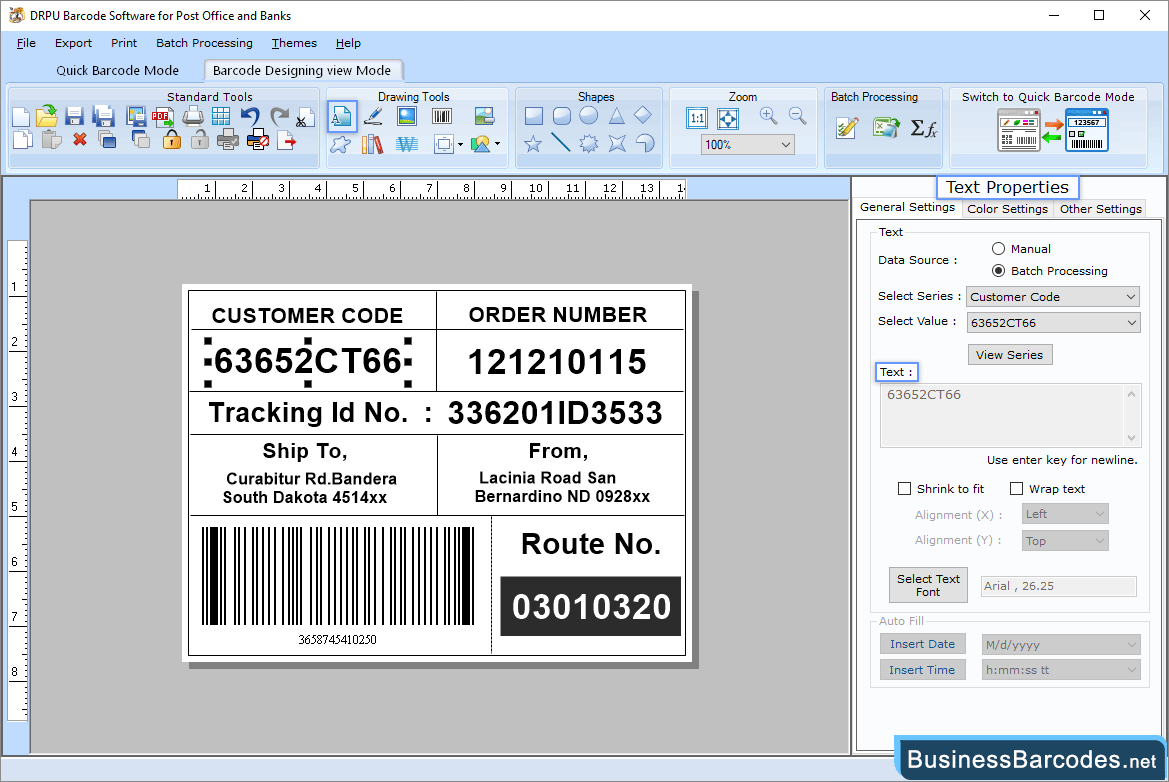The width and height of the screenshot is (1169, 782).
Task: Enable the Shrink to fit checkbox
Action: coord(904,489)
